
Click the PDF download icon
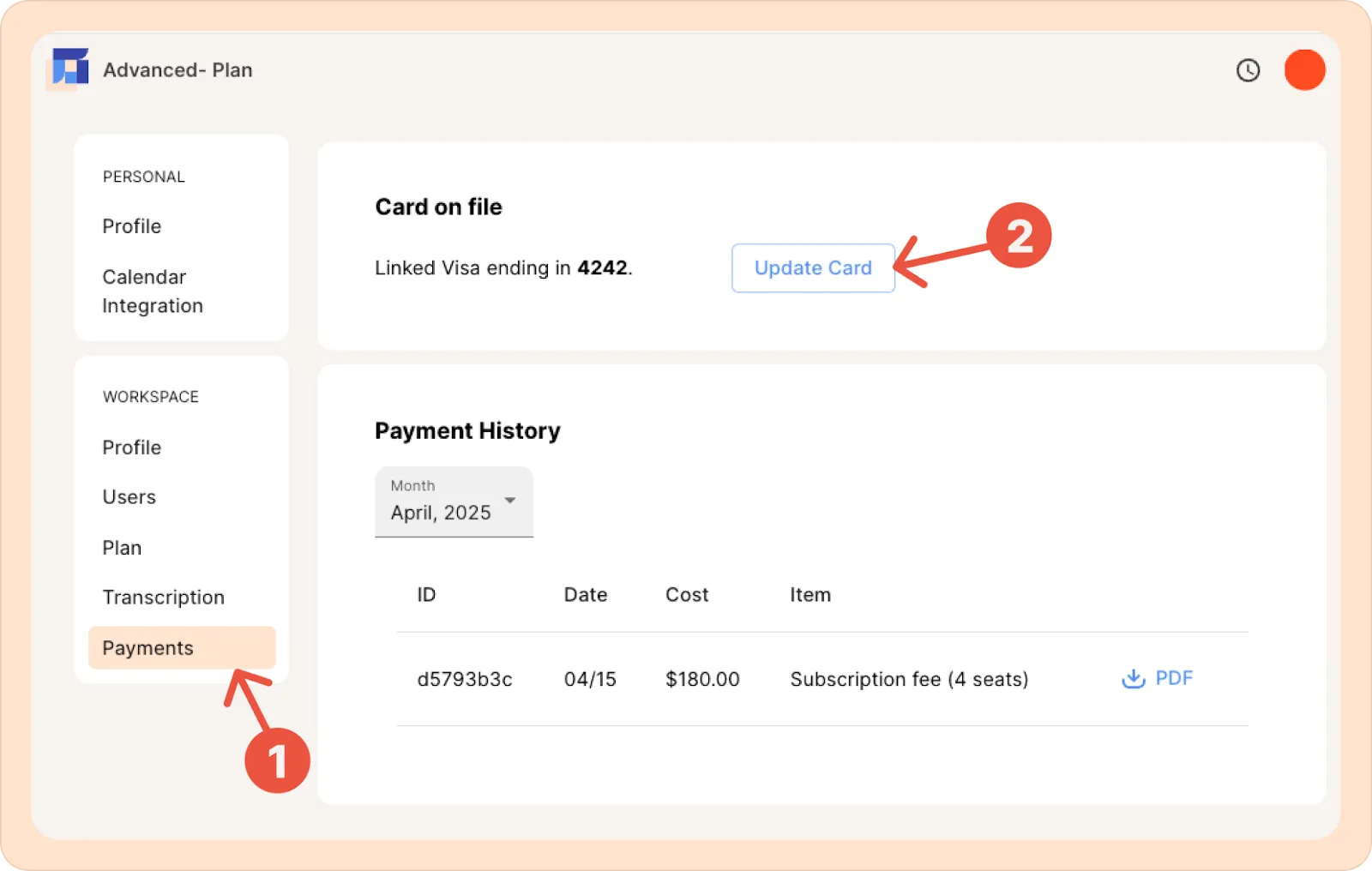tap(1133, 679)
